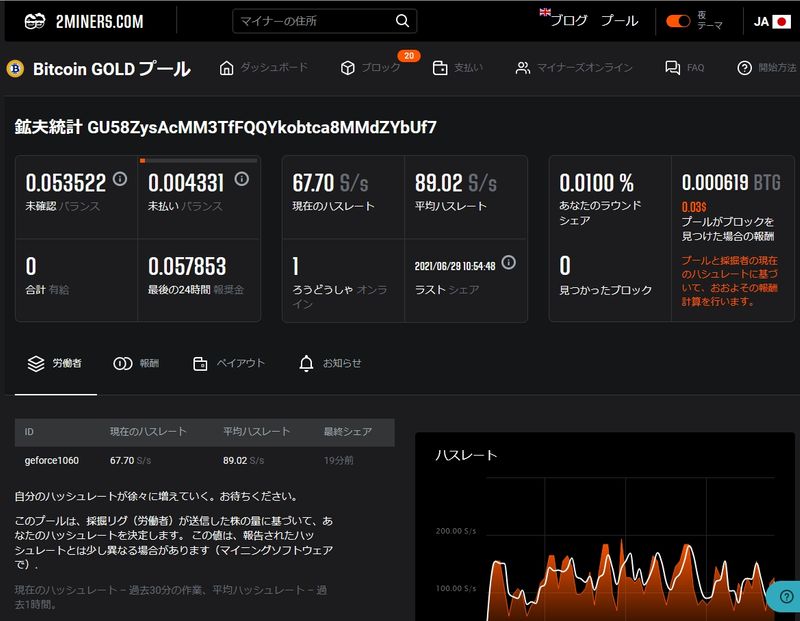Open the ブログ link in header
The width and height of the screenshot is (800, 621).
coord(568,21)
